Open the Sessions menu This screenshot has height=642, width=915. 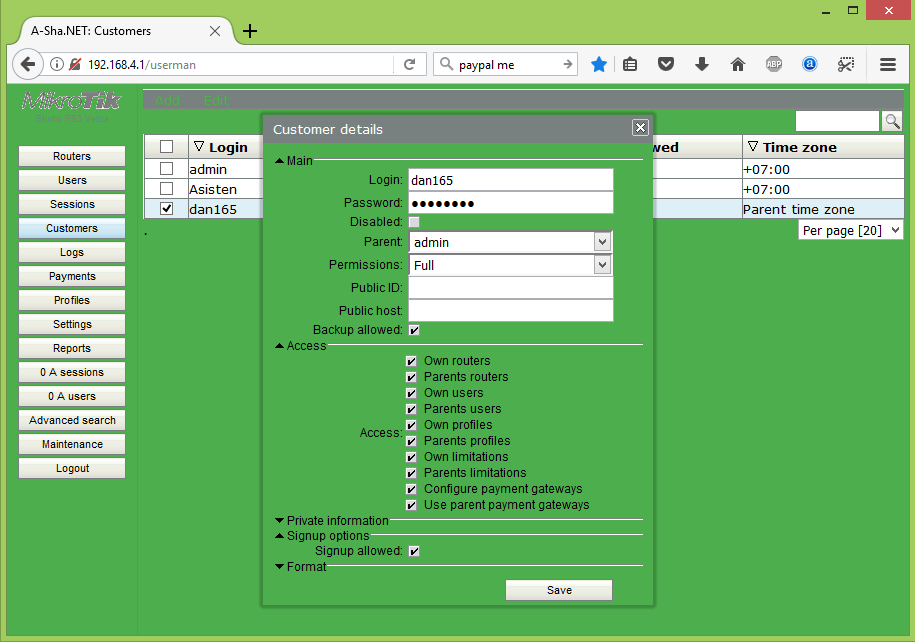(x=72, y=204)
